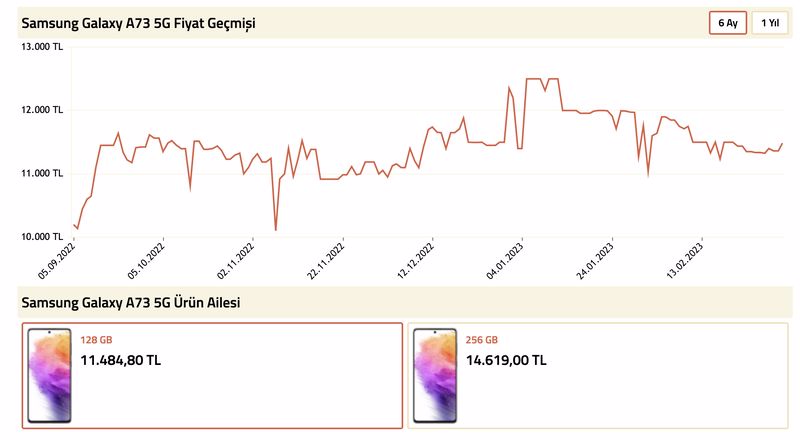This screenshot has height=440, width=800.
Task: Select the 6 Ay time range button
Action: pyautogui.click(x=728, y=23)
